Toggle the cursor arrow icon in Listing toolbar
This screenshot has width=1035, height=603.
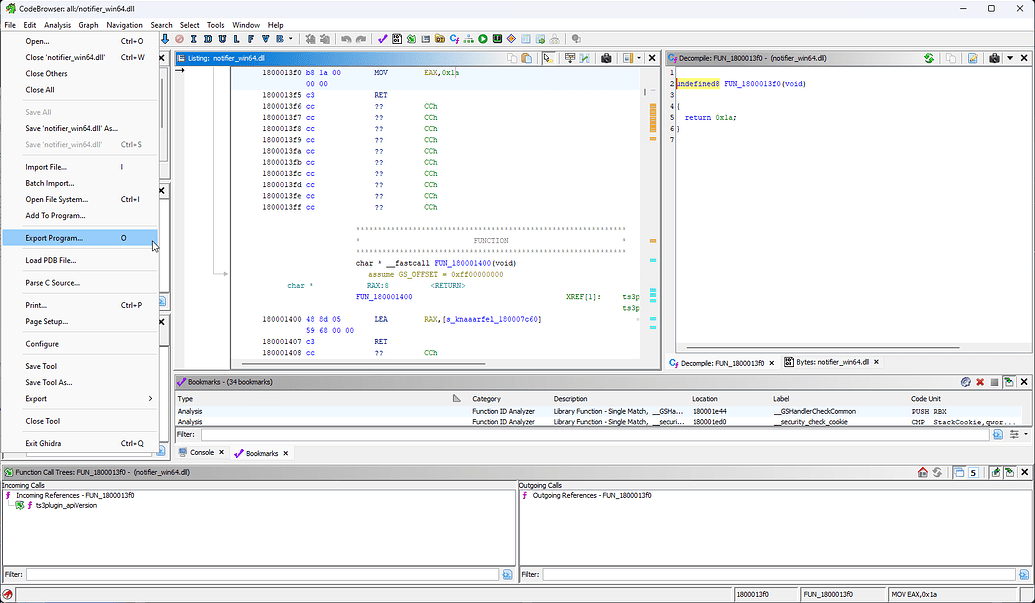pos(548,58)
